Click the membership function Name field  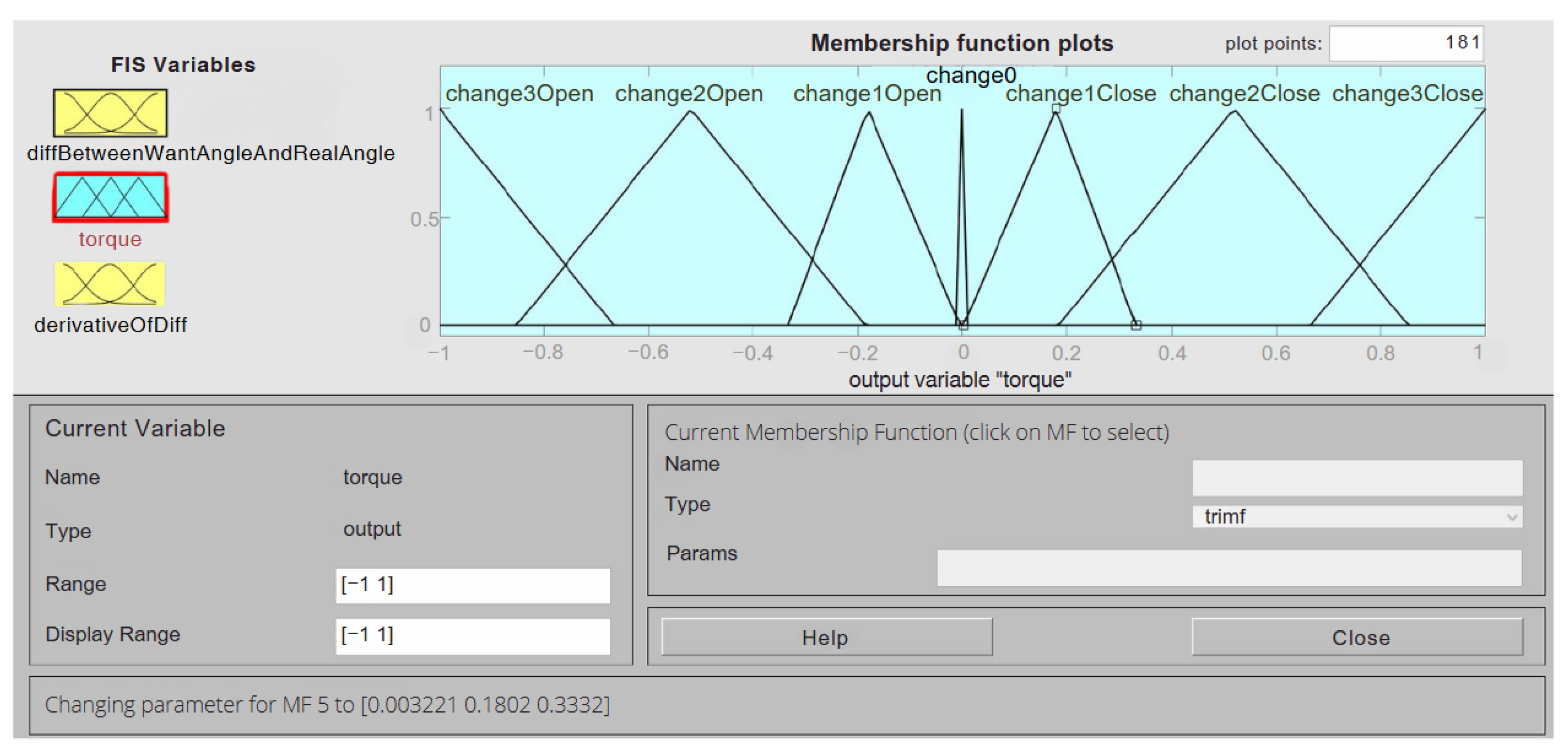pos(1357,478)
